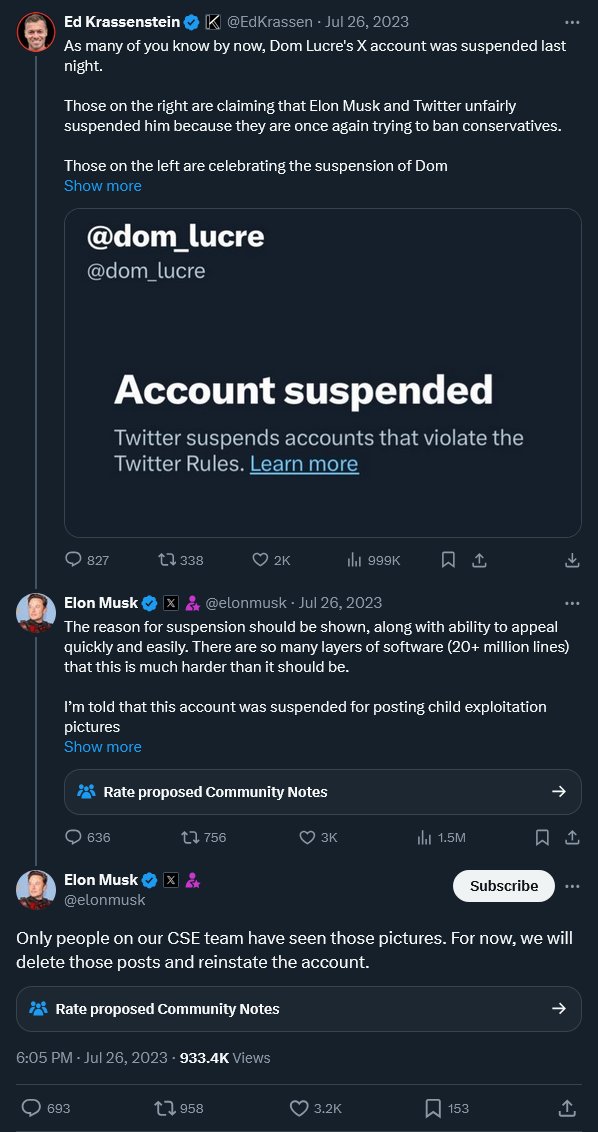Expand Ed Krassenstein's post with Show more
The width and height of the screenshot is (598, 1132).
pos(103,186)
